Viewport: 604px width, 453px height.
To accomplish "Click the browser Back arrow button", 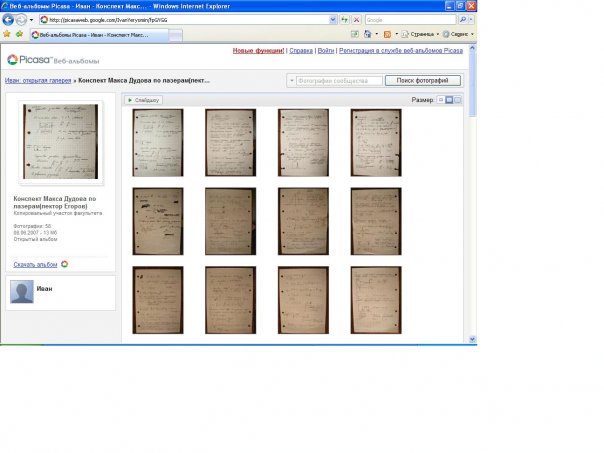I will tap(9, 19).
